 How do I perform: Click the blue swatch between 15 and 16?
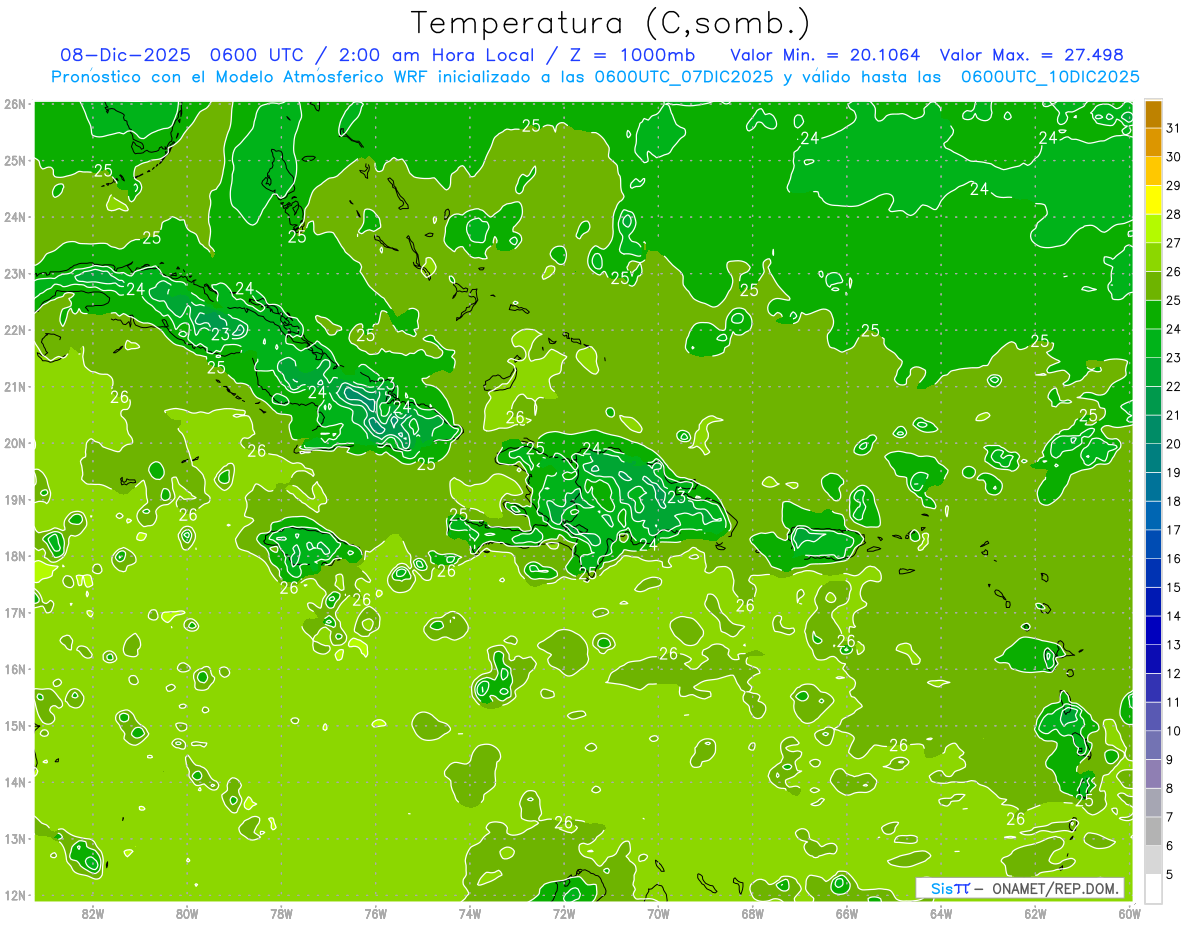click(1153, 573)
